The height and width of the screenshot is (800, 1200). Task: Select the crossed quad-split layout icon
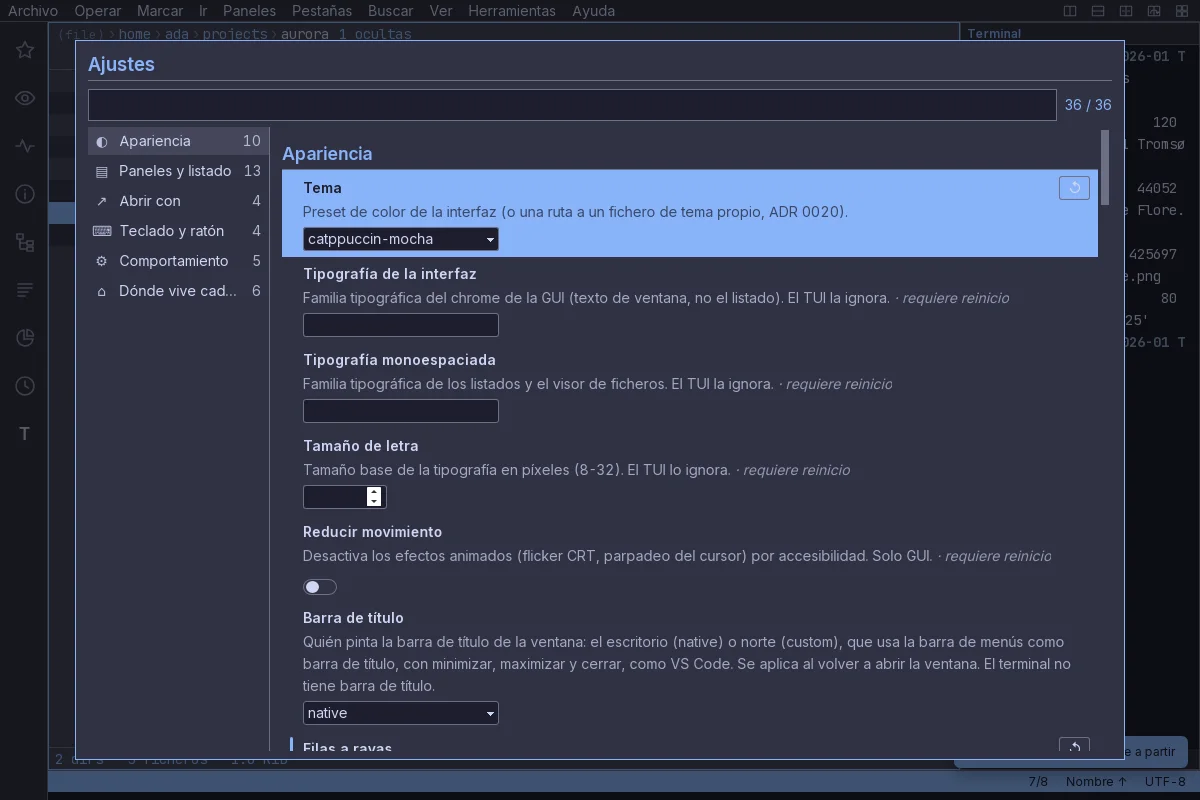coord(1126,11)
